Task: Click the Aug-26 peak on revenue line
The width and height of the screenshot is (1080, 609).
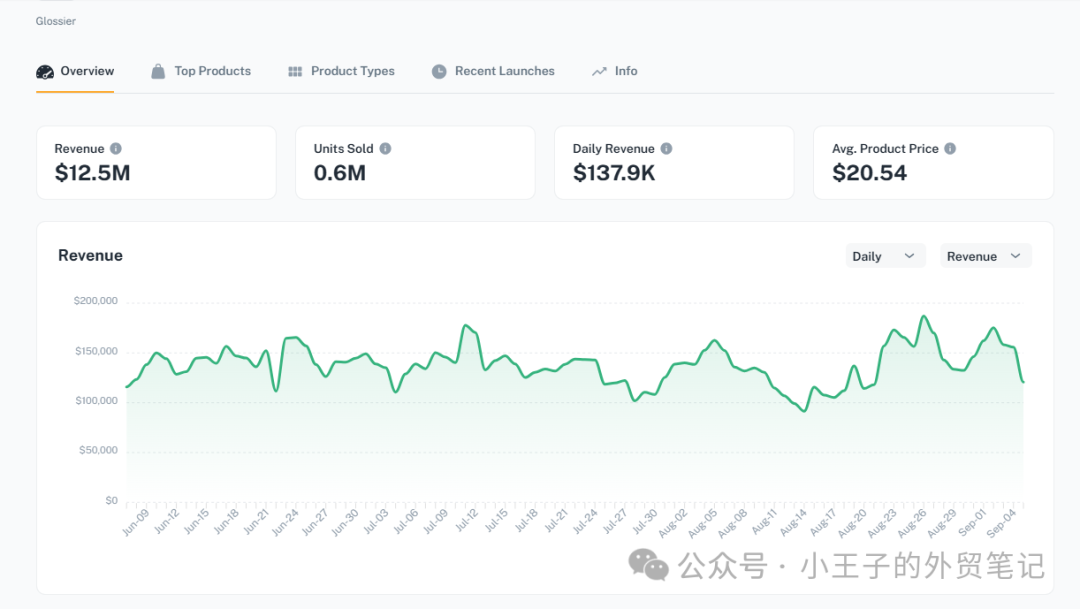Action: (x=924, y=317)
